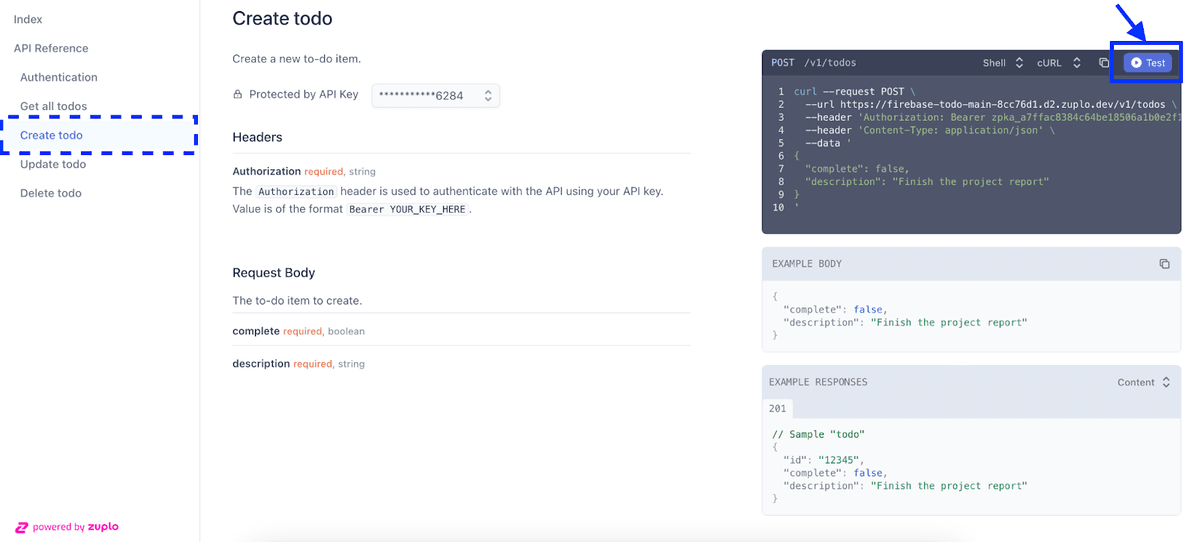Open the Delete todo endpoint

click(51, 193)
